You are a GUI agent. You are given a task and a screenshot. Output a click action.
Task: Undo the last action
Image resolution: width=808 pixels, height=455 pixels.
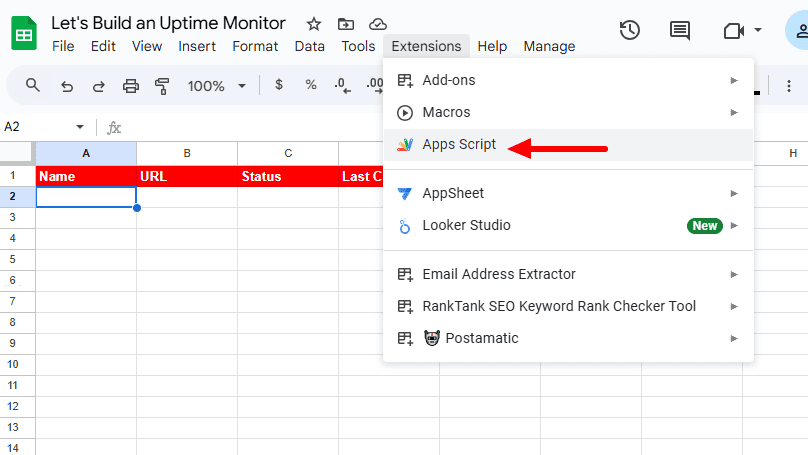coord(67,86)
